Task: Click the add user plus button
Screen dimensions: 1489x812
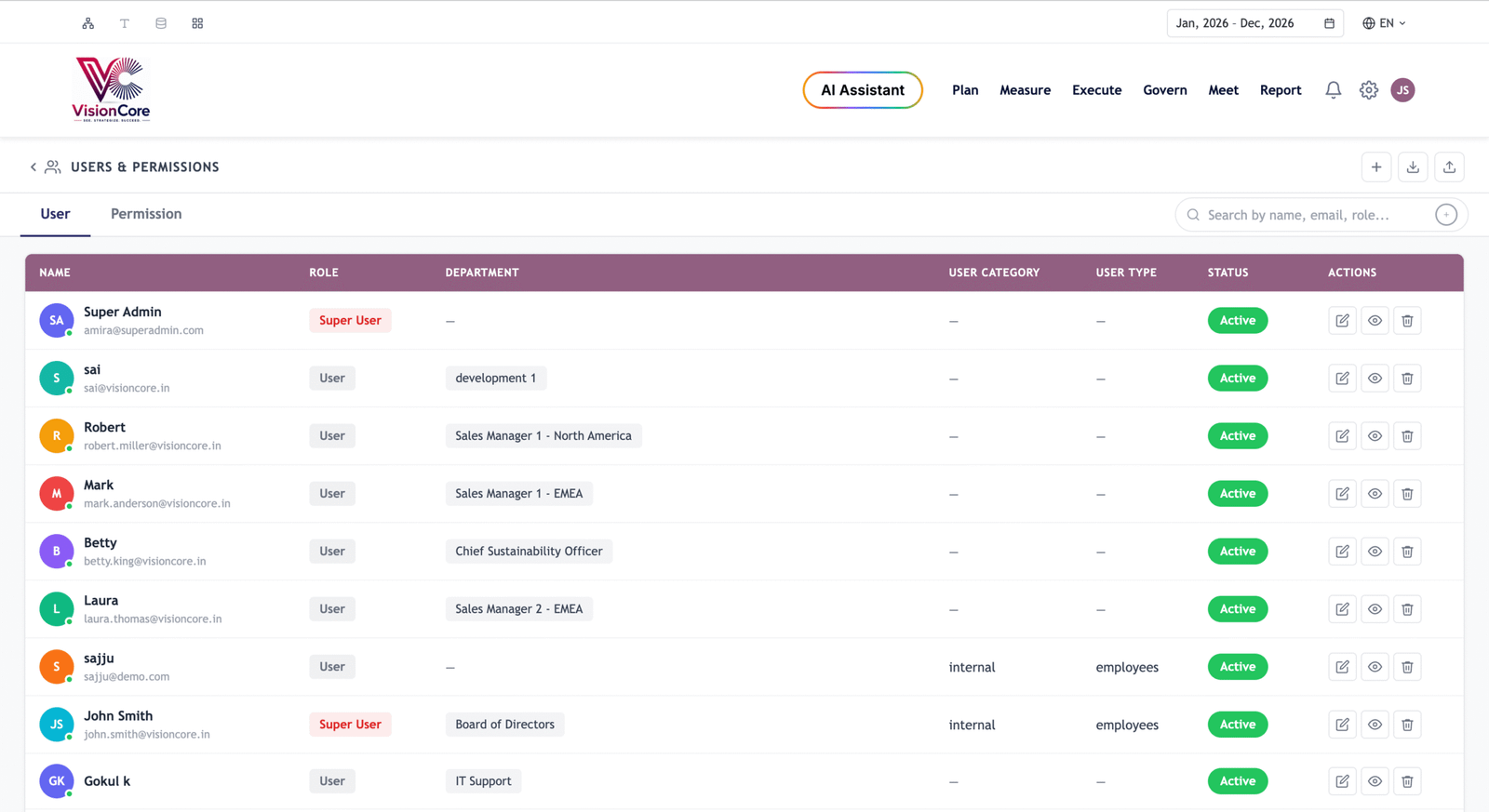Action: coord(1376,167)
